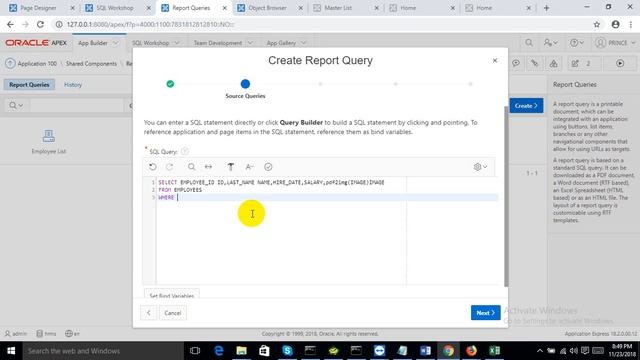Expand the Team Development dropdown arrow
640x360 pixels.
250,43
